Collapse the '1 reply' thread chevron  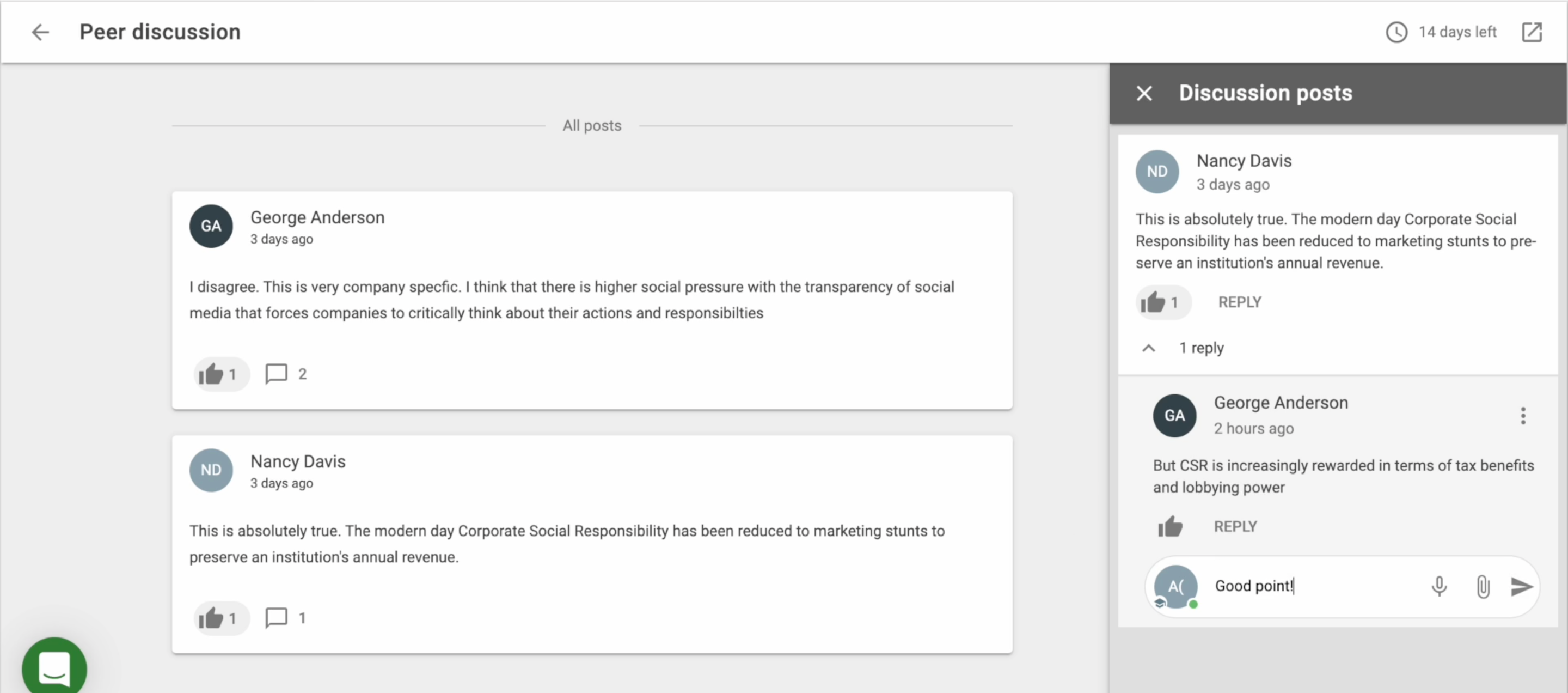tap(1149, 348)
